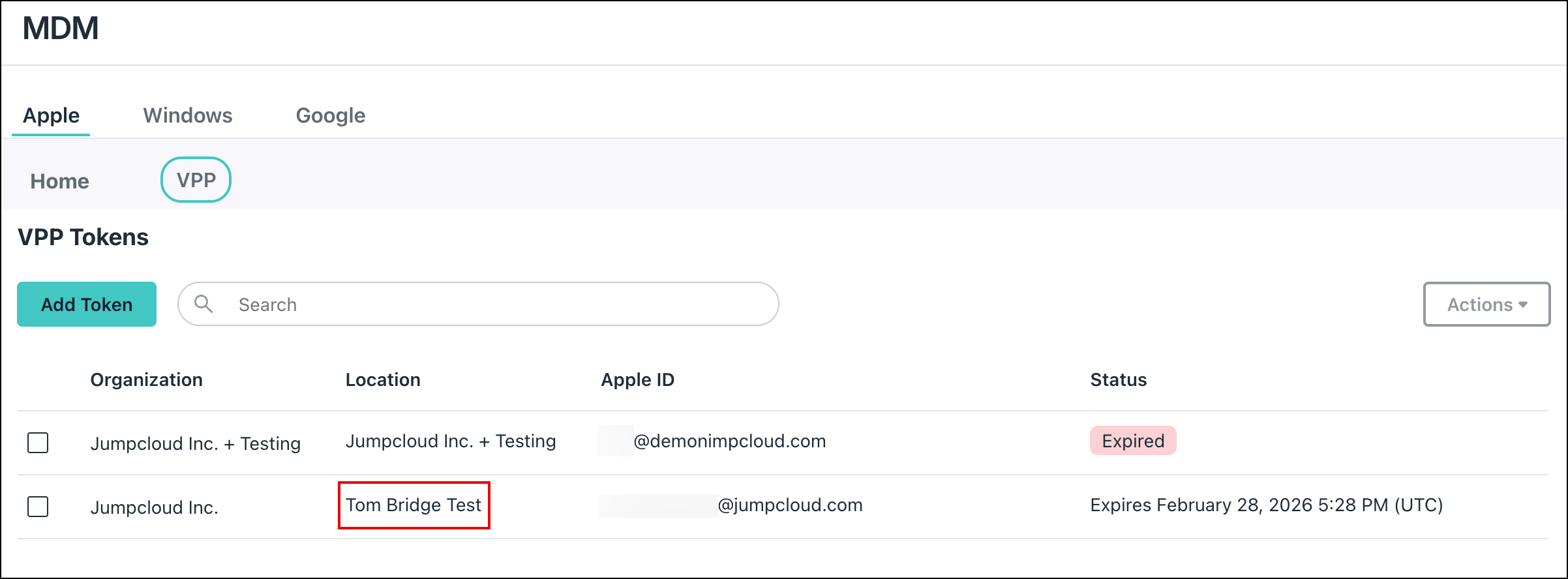The height and width of the screenshot is (579, 1568).
Task: Click the Expired status badge
Action: pos(1133,441)
